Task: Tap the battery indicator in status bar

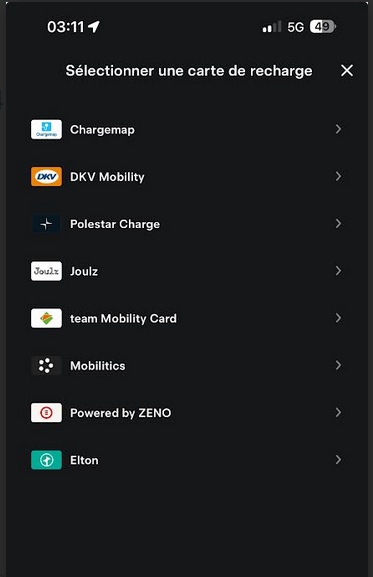Action: [x=323, y=27]
